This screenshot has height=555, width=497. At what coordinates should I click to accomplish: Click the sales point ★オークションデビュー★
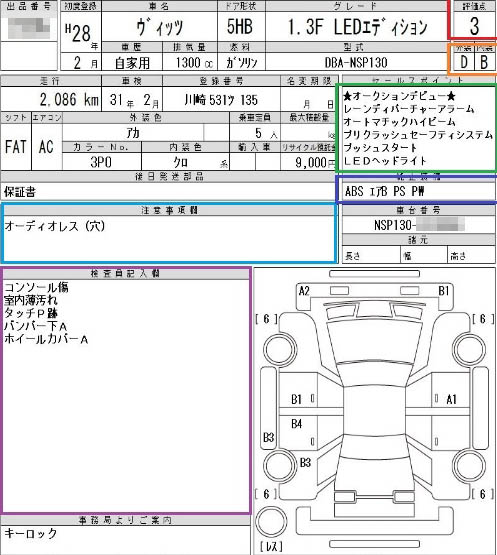point(399,96)
